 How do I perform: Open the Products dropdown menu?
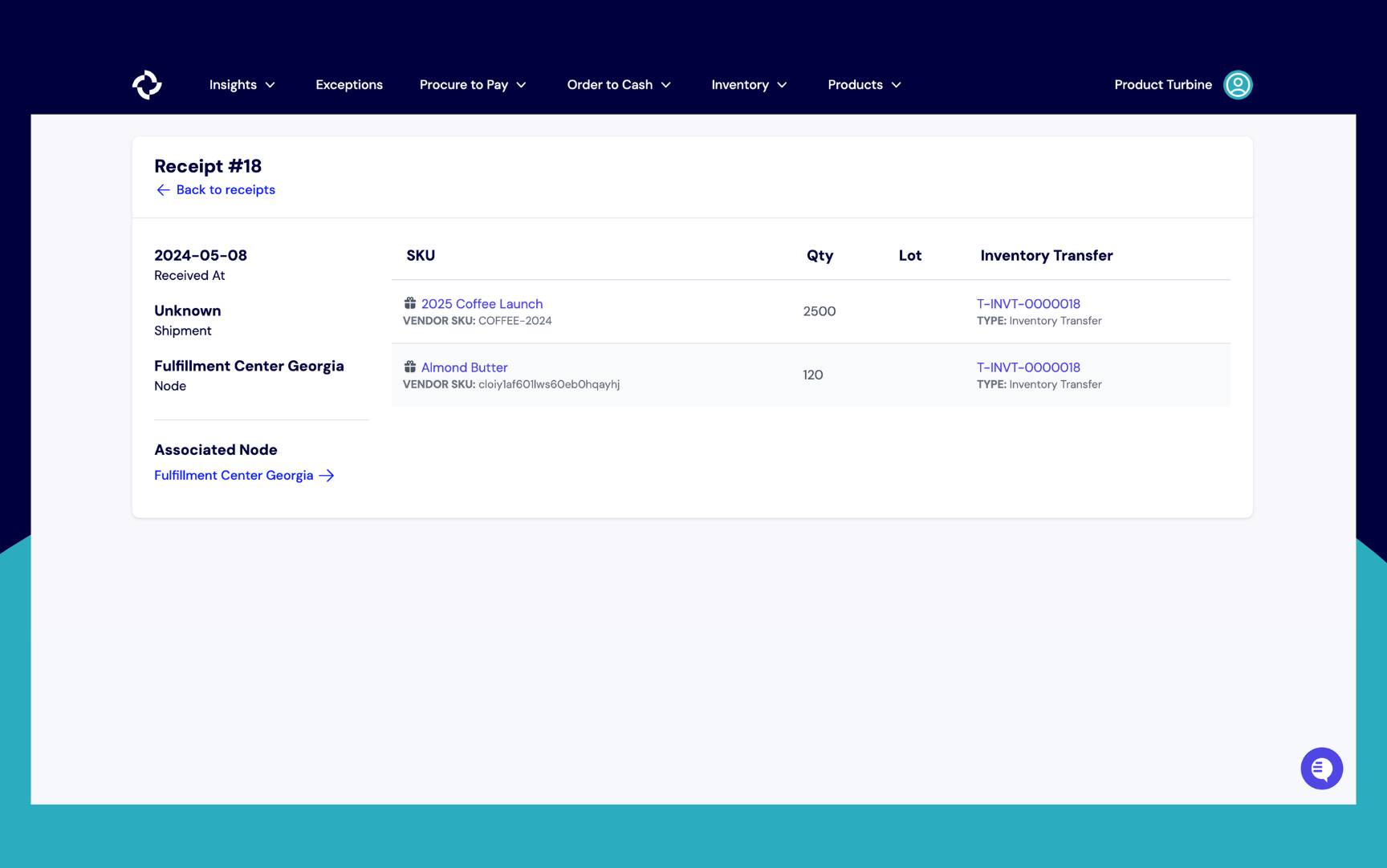coord(864,84)
